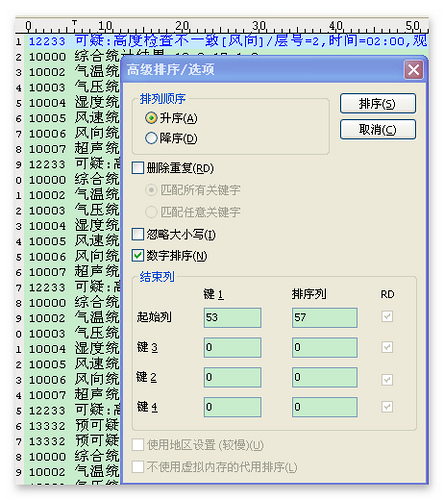Select the 降序(D) descending radio button

point(151,138)
